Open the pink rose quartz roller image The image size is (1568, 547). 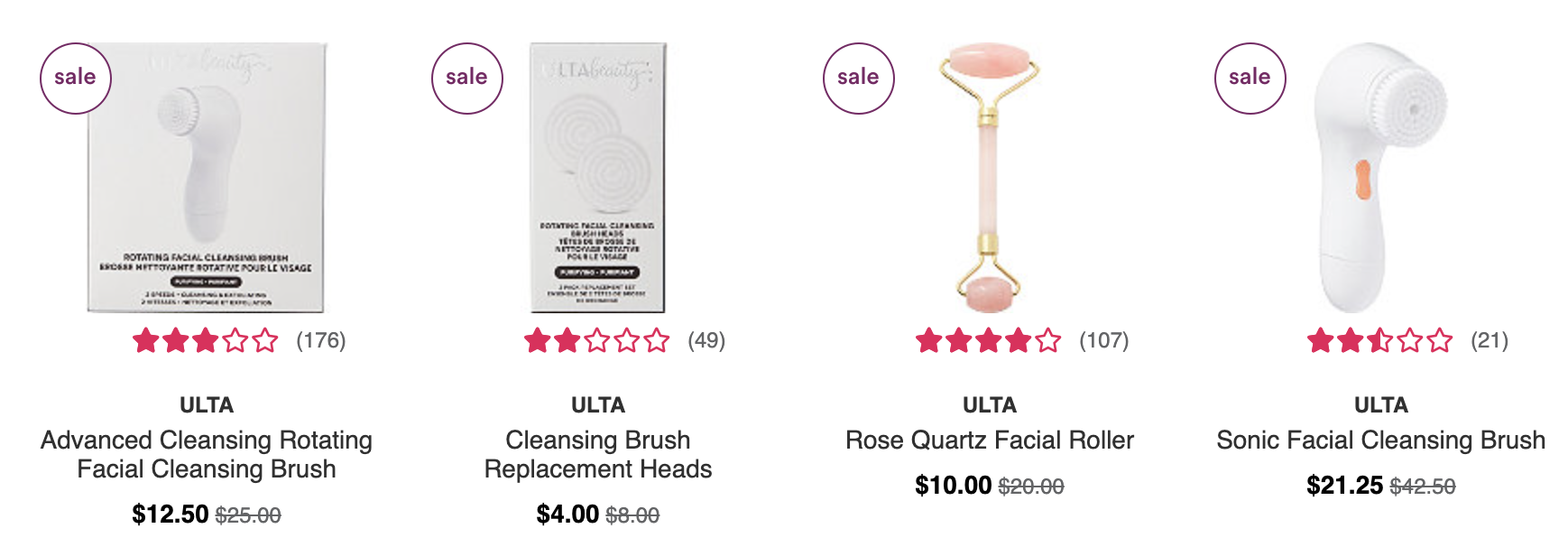(x=990, y=178)
